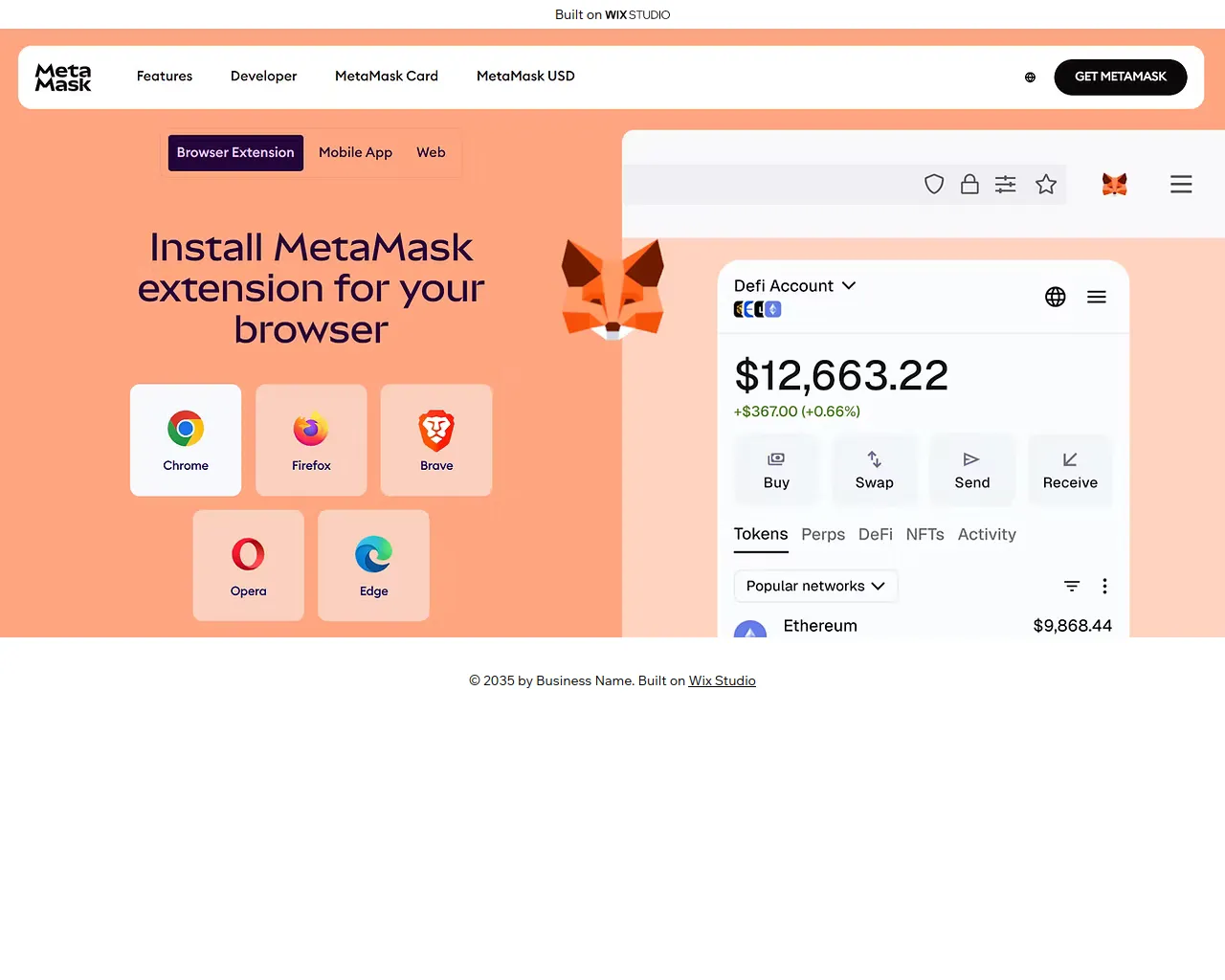Select the Browser Extension tab
1225x980 pixels.
point(235,153)
